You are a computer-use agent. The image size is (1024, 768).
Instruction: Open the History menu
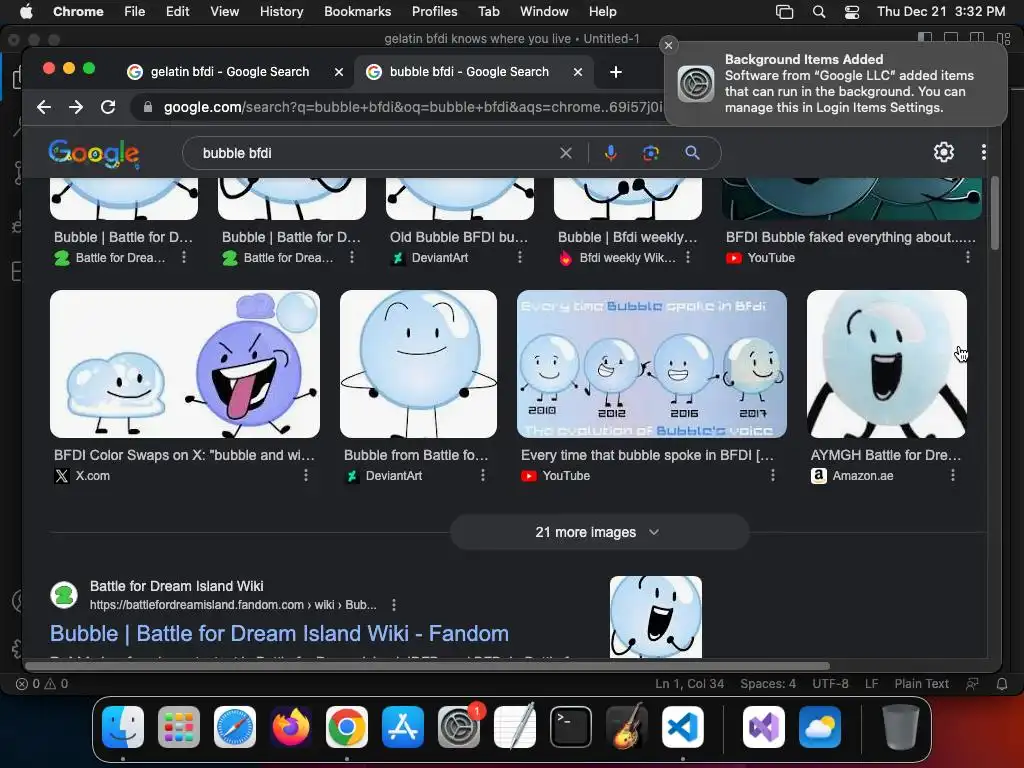tap(281, 12)
